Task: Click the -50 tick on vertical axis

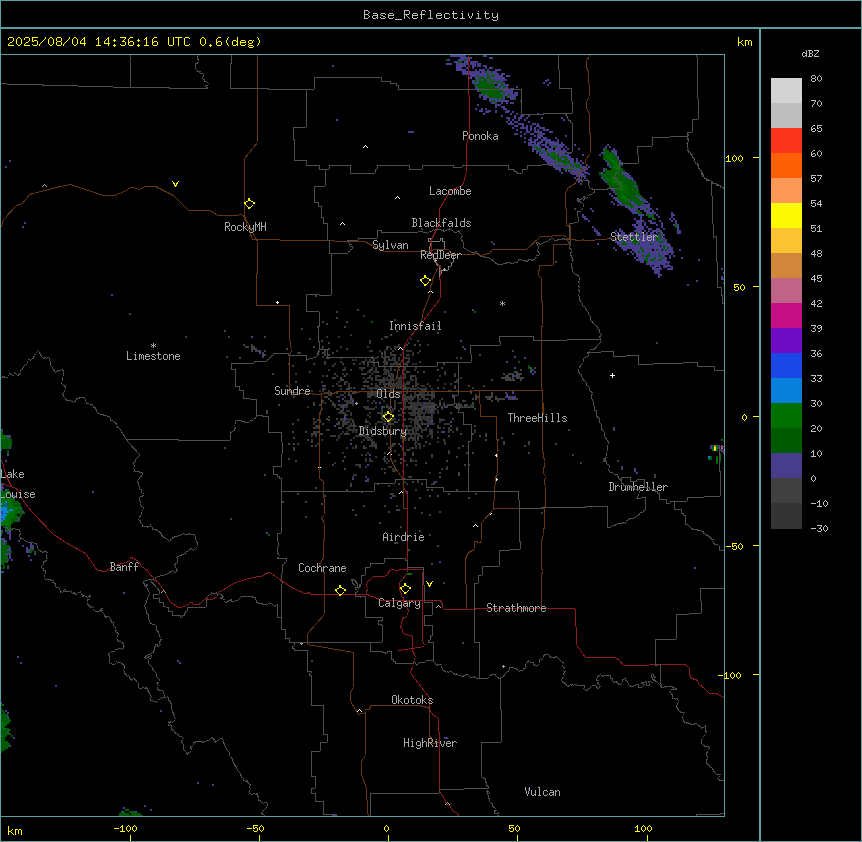Action: point(734,546)
